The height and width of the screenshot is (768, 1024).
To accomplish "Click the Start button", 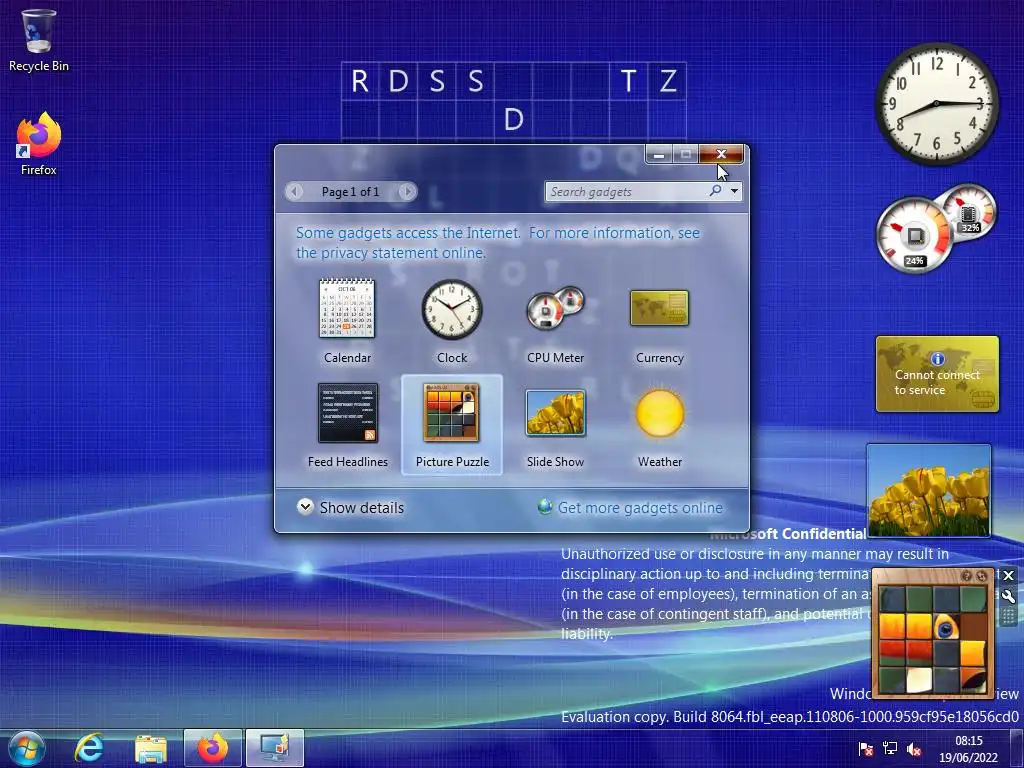I will [x=27, y=748].
